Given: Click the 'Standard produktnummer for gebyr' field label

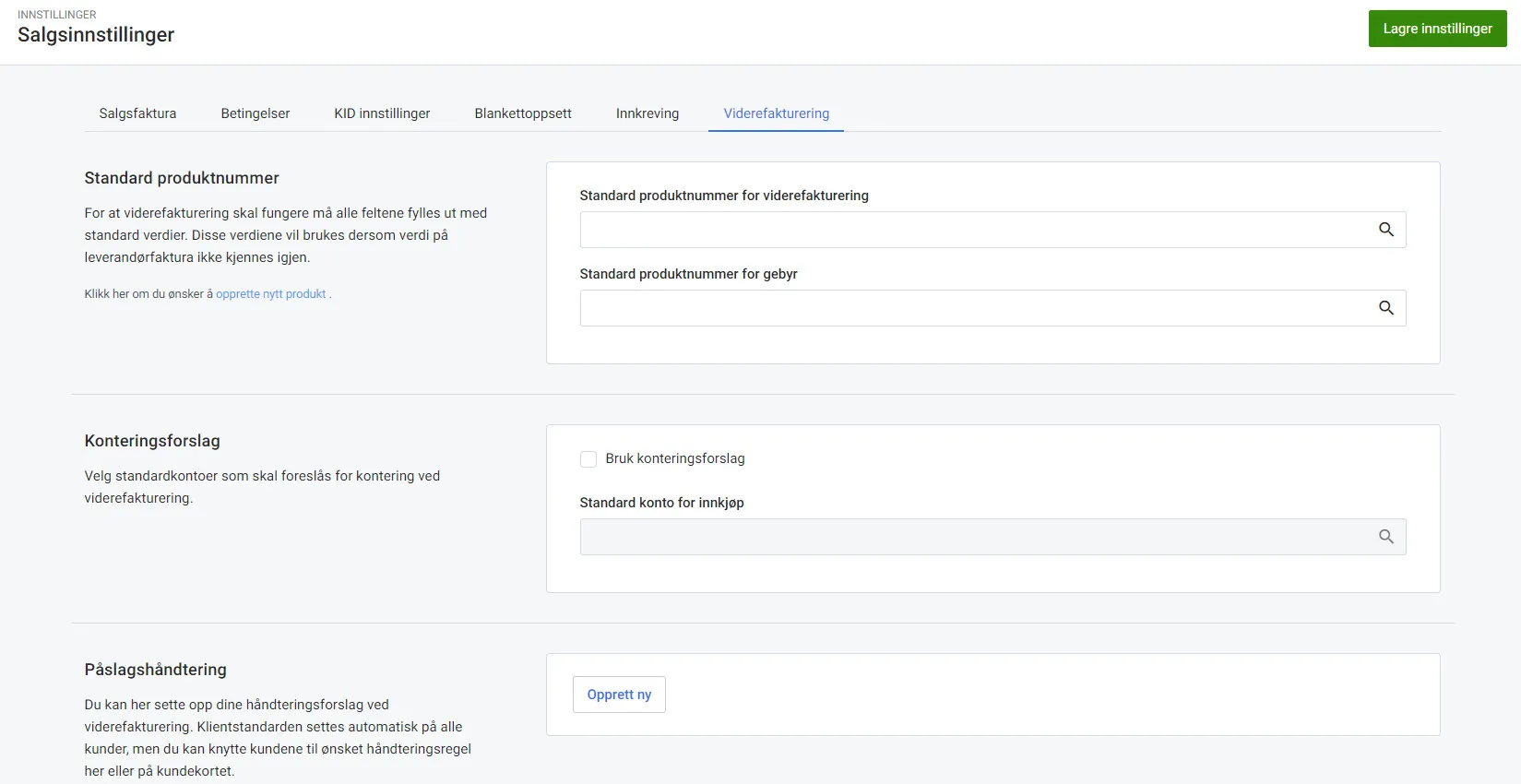Looking at the screenshot, I should (688, 274).
